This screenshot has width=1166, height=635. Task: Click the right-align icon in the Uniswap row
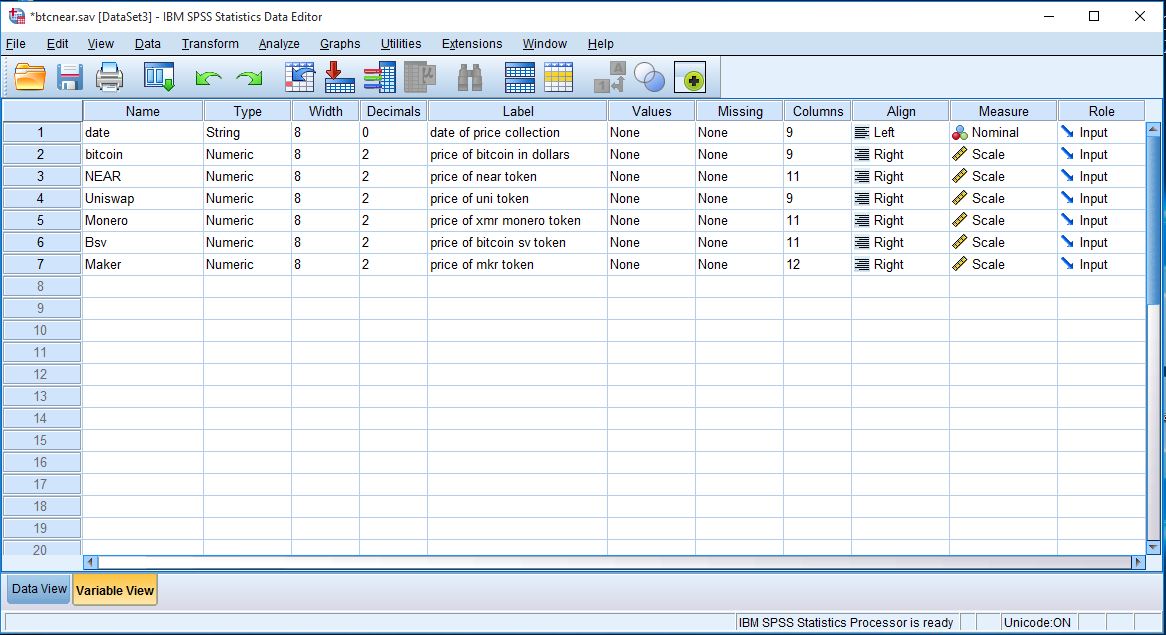[862, 199]
